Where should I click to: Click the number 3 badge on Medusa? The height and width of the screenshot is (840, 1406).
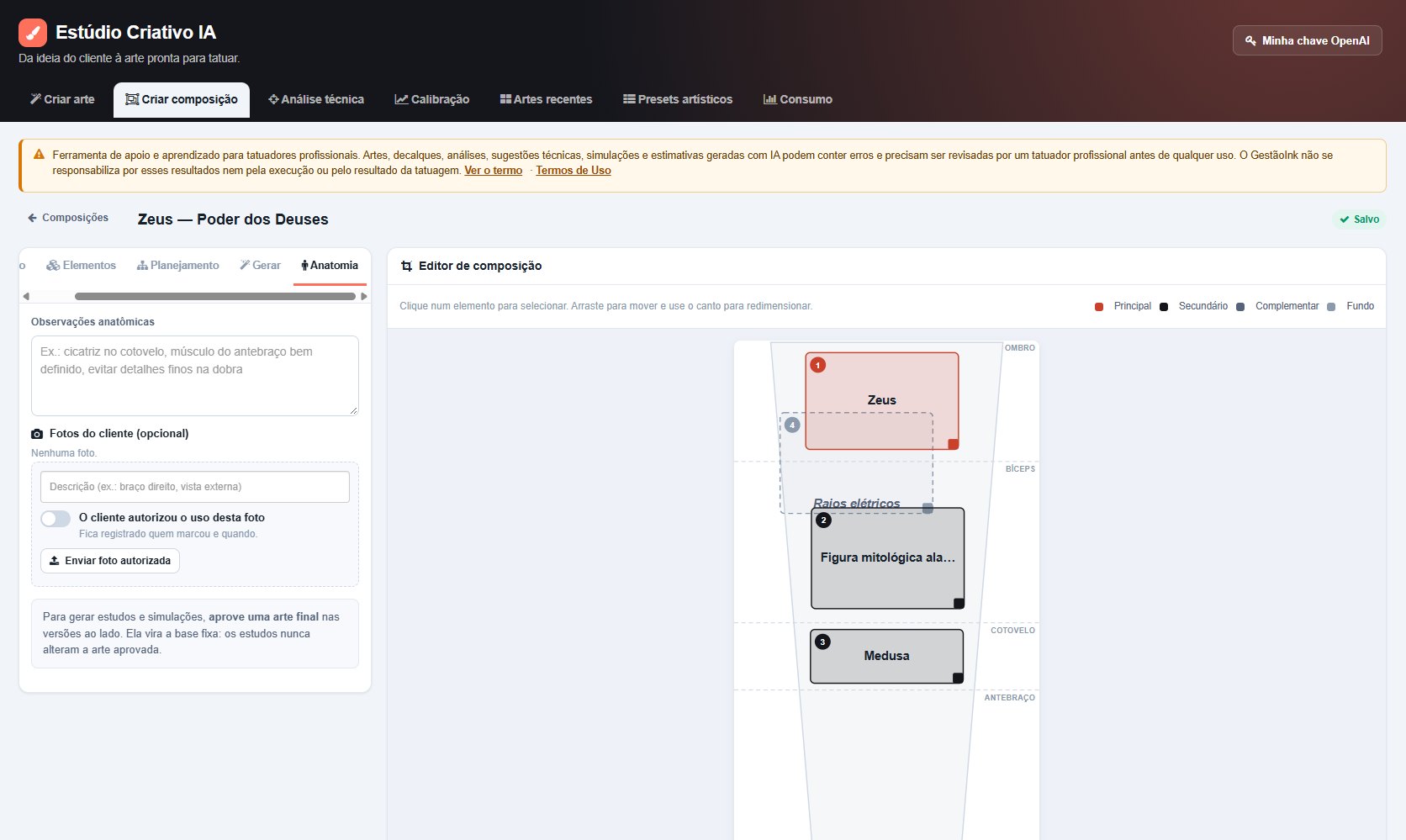pos(822,642)
